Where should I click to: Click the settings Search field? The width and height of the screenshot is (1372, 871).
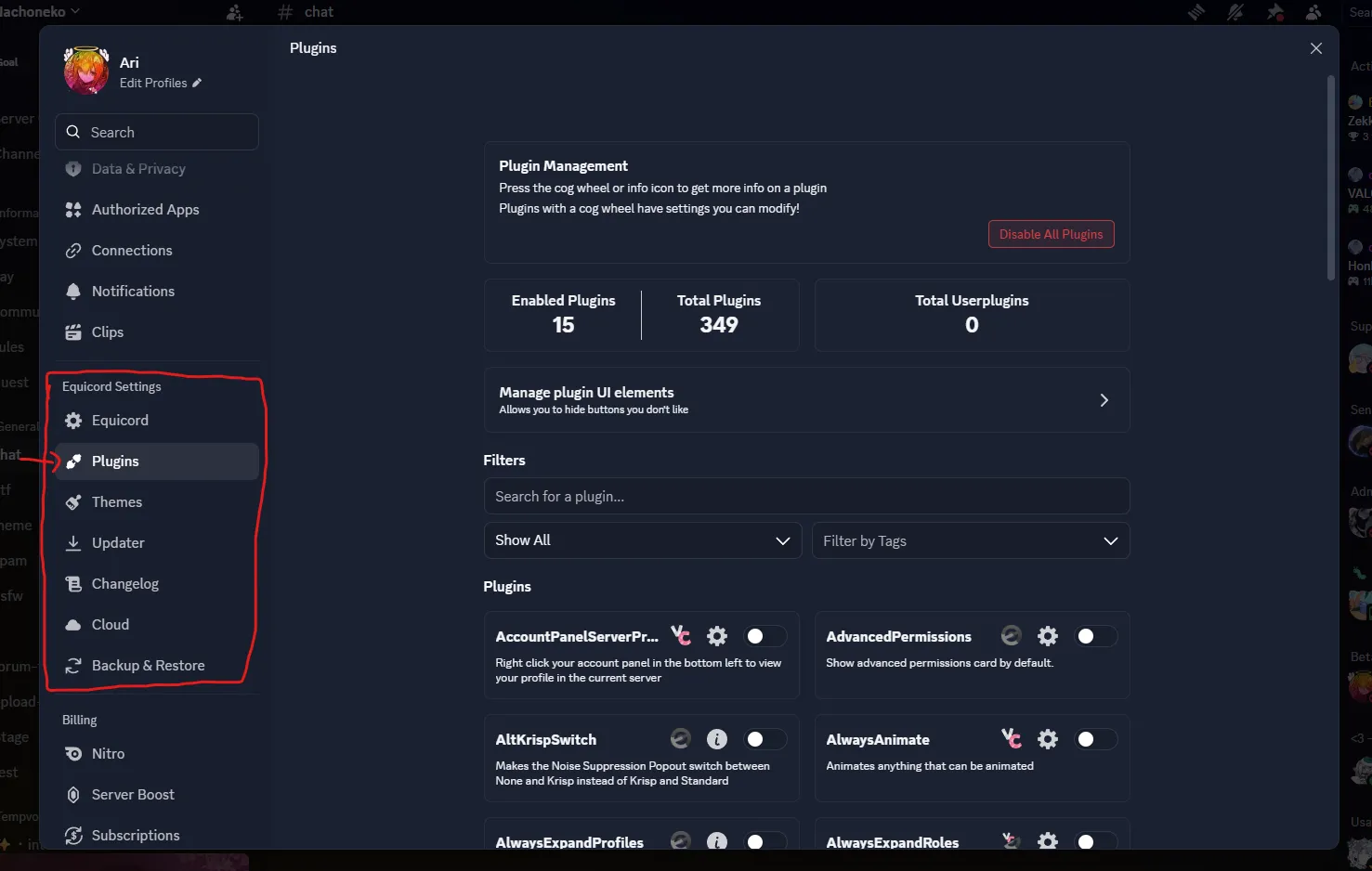point(156,132)
